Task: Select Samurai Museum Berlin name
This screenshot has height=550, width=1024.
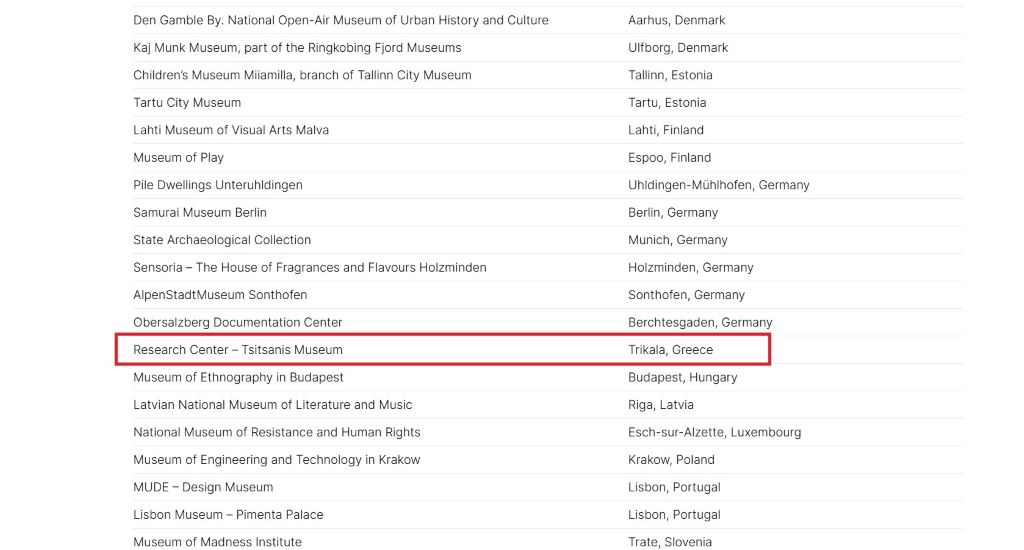Action: click(x=200, y=213)
